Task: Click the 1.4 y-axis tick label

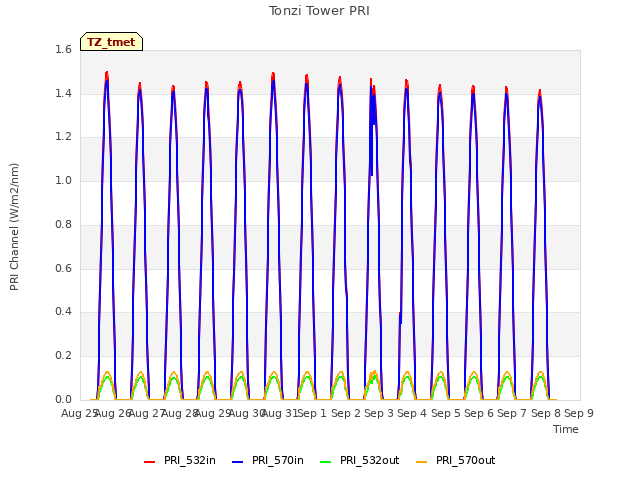Action: point(63,93)
